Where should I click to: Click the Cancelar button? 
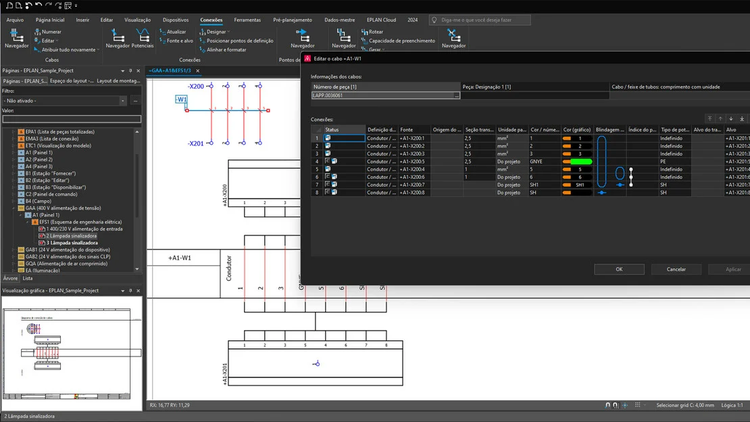click(676, 269)
